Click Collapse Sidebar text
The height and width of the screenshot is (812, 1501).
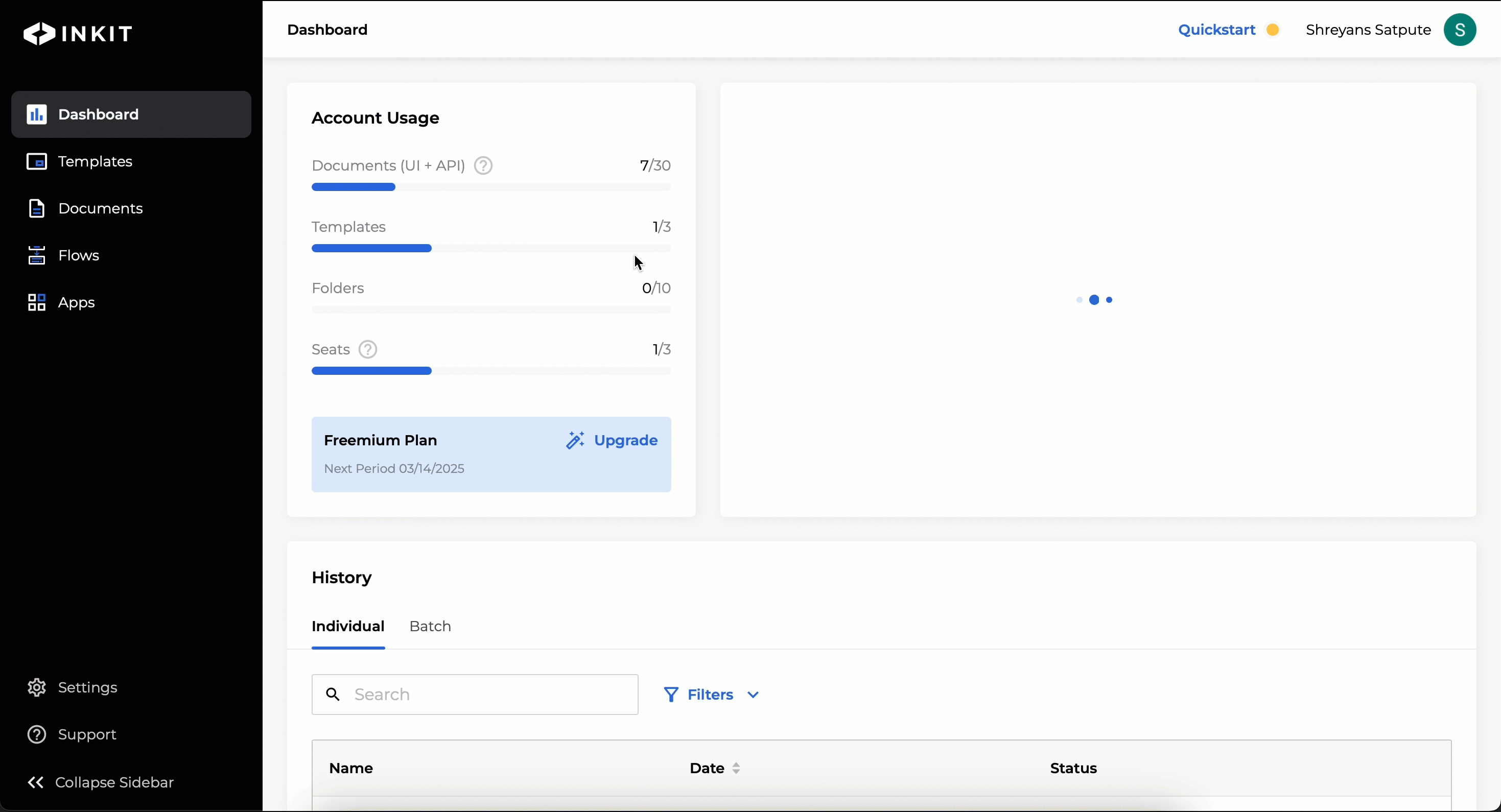[115, 783]
